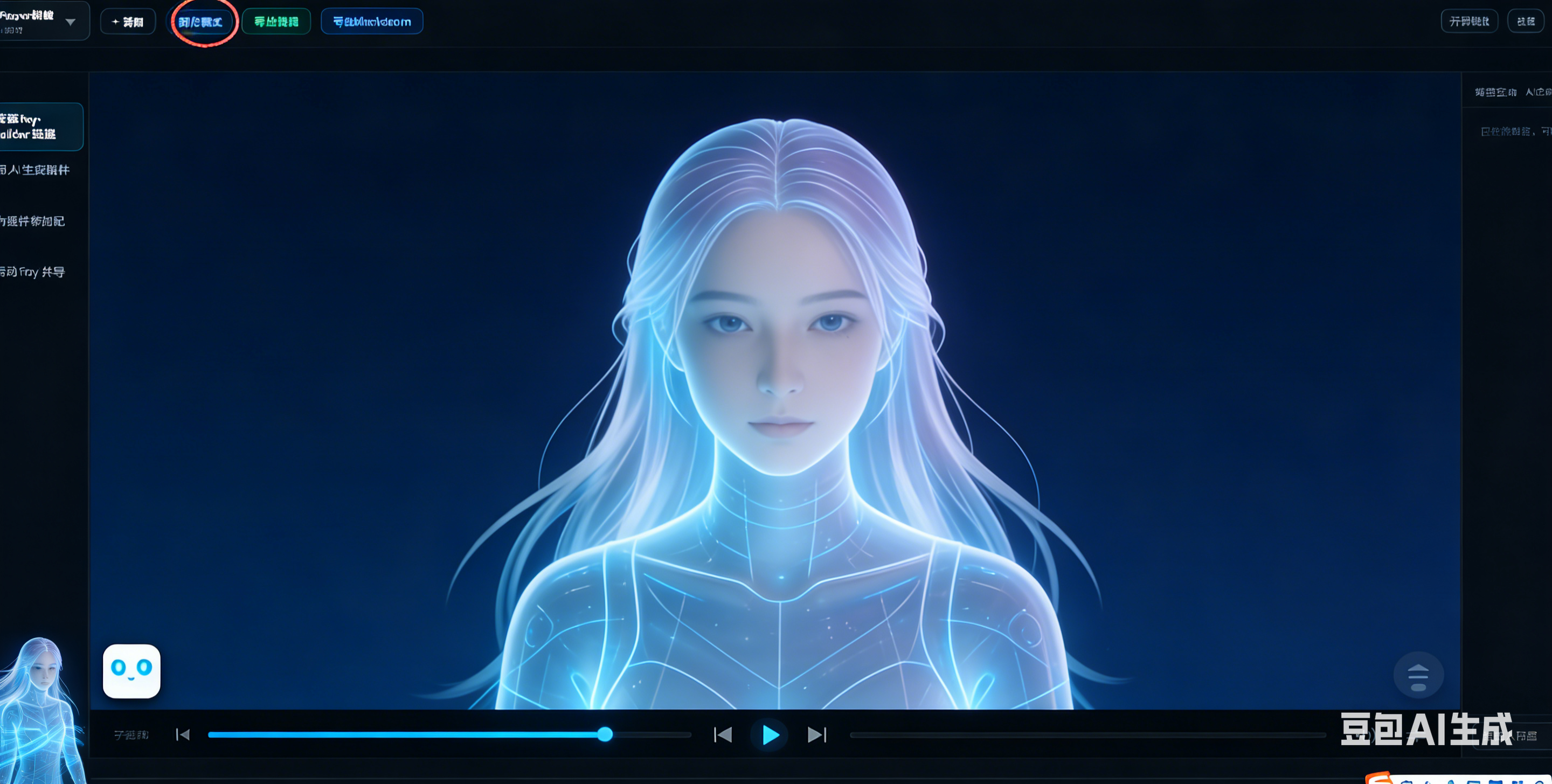Switch to the first tab in right panel
Image resolution: width=1552 pixels, height=784 pixels.
[x=1495, y=92]
